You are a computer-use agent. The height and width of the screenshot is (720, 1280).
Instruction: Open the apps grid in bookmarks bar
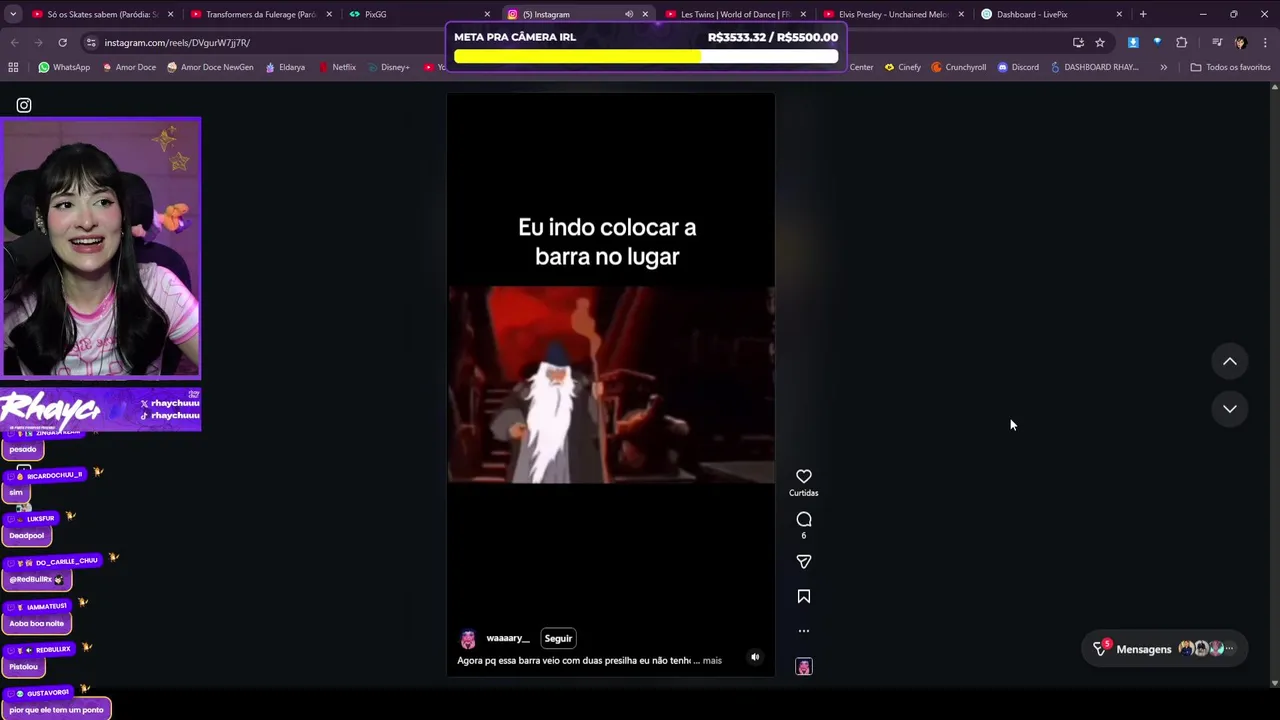pos(13,67)
